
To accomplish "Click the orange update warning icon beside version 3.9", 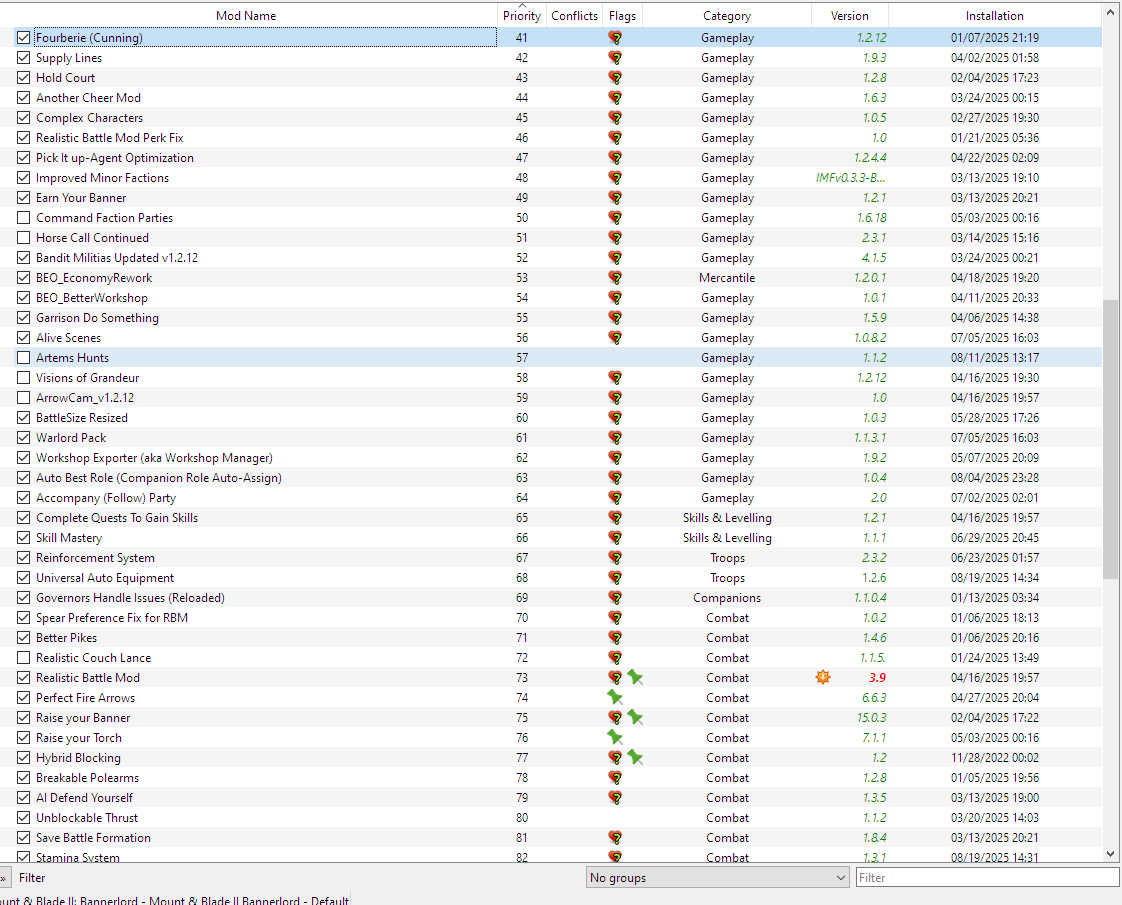I will coord(823,677).
